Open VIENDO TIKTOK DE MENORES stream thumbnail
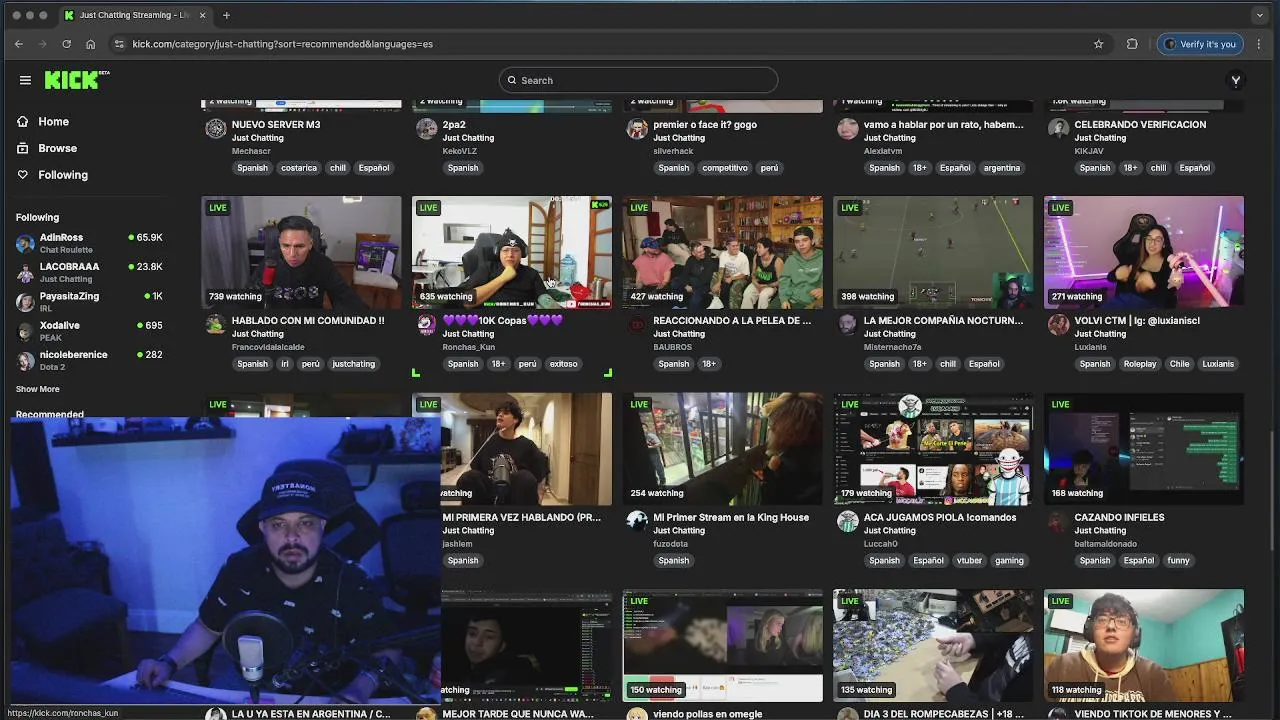 coord(1144,646)
